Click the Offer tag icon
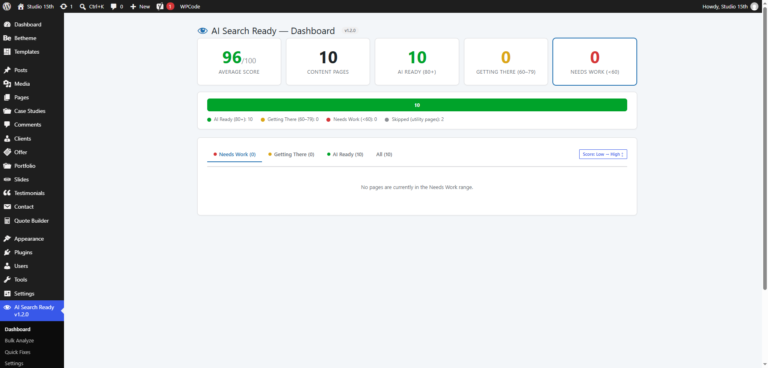The height and width of the screenshot is (368, 768). [7, 152]
